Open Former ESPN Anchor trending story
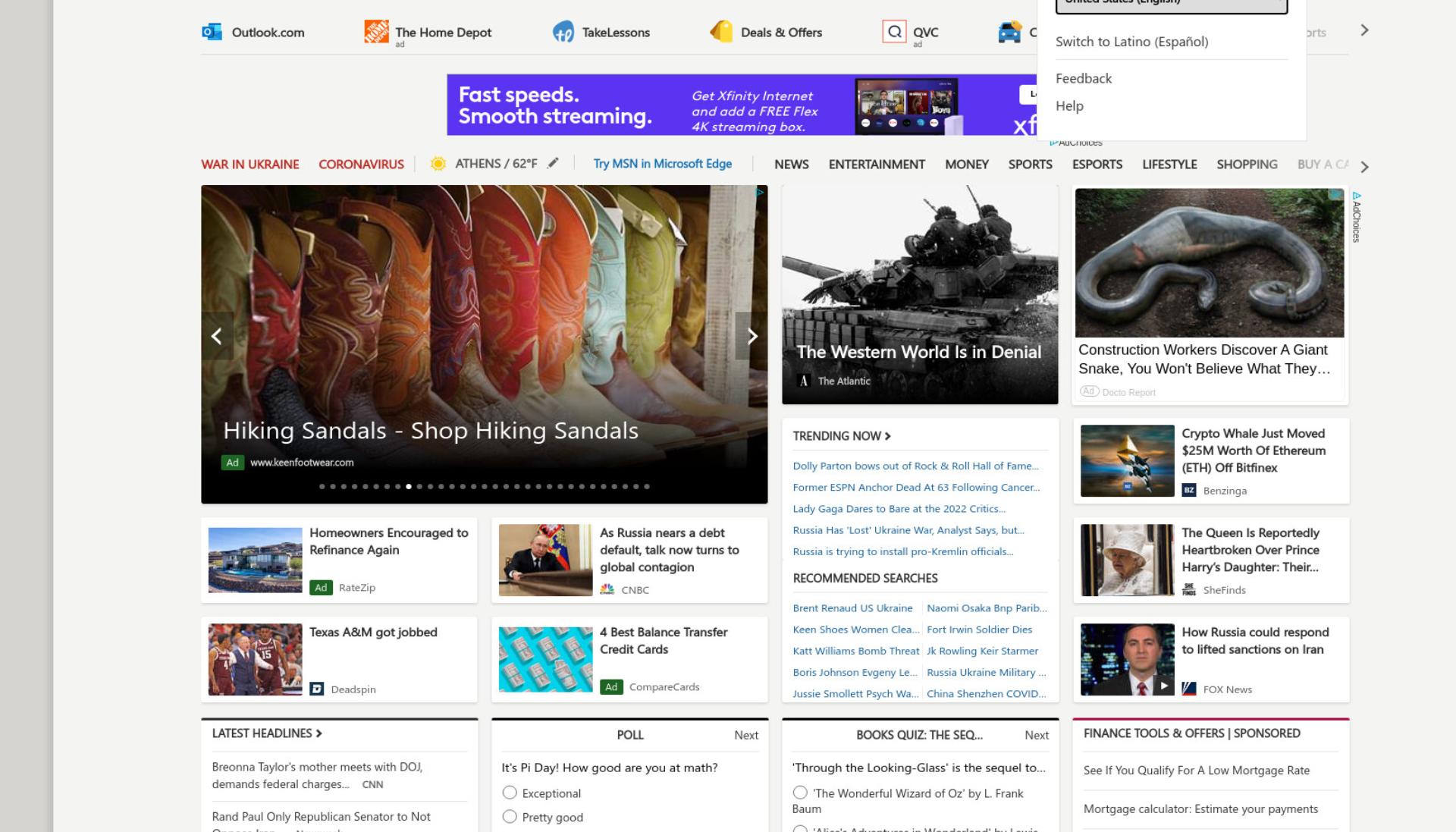 916,487
